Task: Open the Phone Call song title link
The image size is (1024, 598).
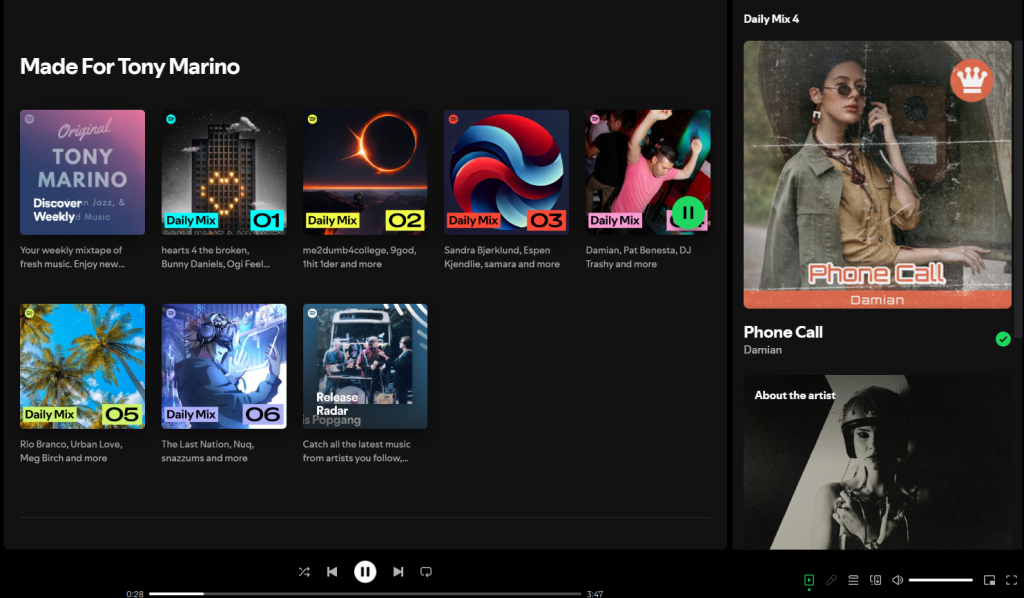Action: click(783, 332)
